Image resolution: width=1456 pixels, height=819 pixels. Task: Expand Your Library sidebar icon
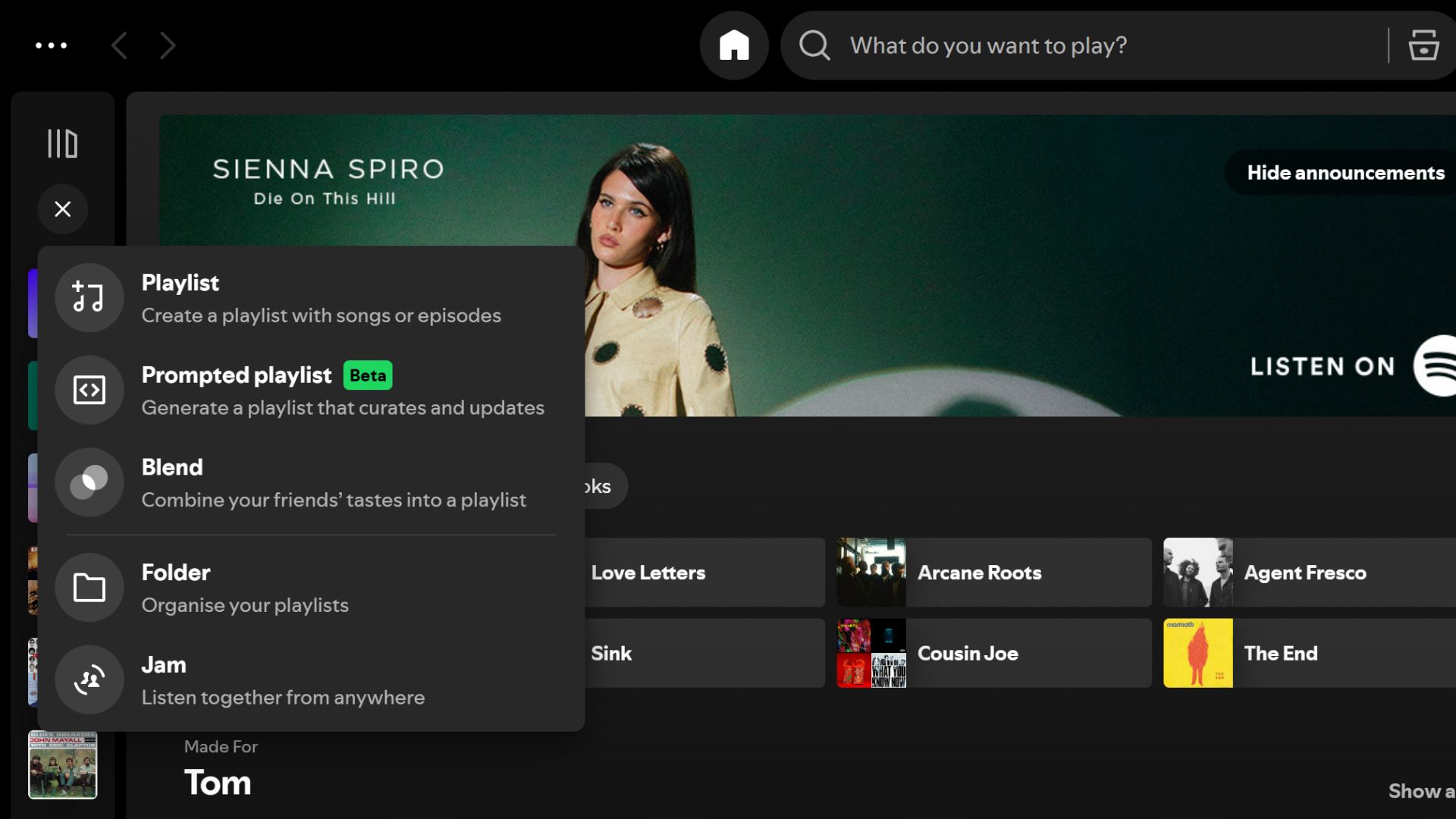click(x=62, y=143)
